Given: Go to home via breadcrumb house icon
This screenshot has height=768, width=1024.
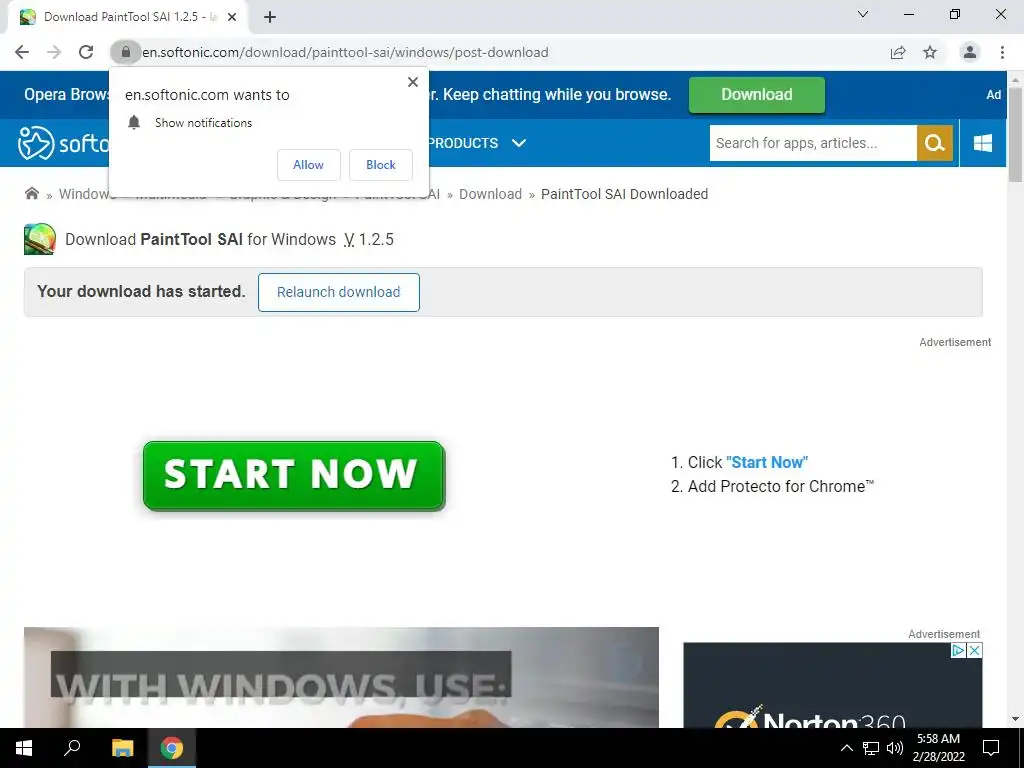Looking at the screenshot, I should coord(31,193).
